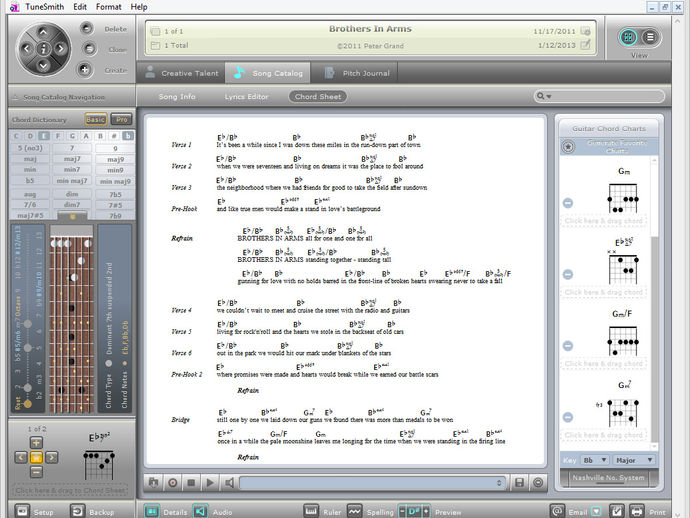This screenshot has height=518, width=690.
Task: Click the audio Play button
Action: point(210,483)
